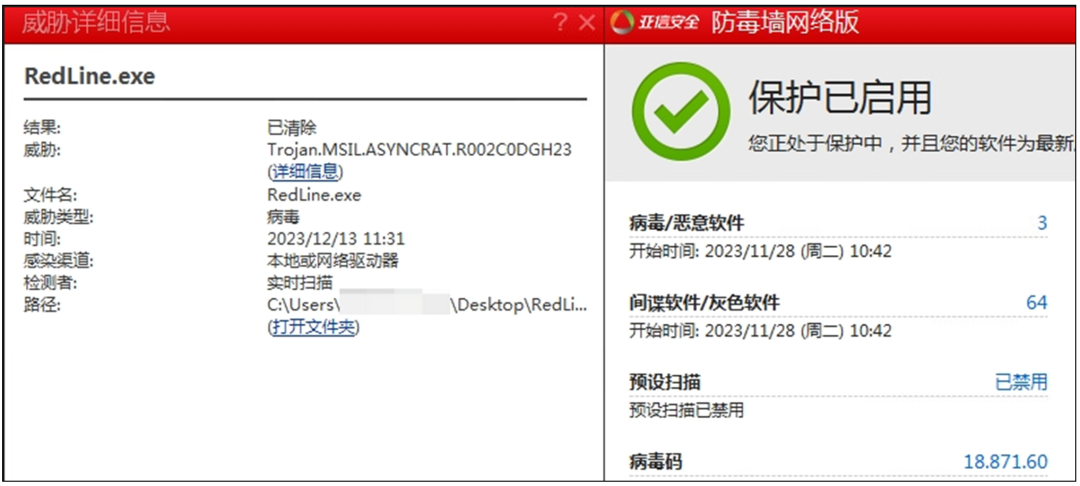The height and width of the screenshot is (486, 1080).
Task: Click the 结果: field label
Action: [42, 127]
